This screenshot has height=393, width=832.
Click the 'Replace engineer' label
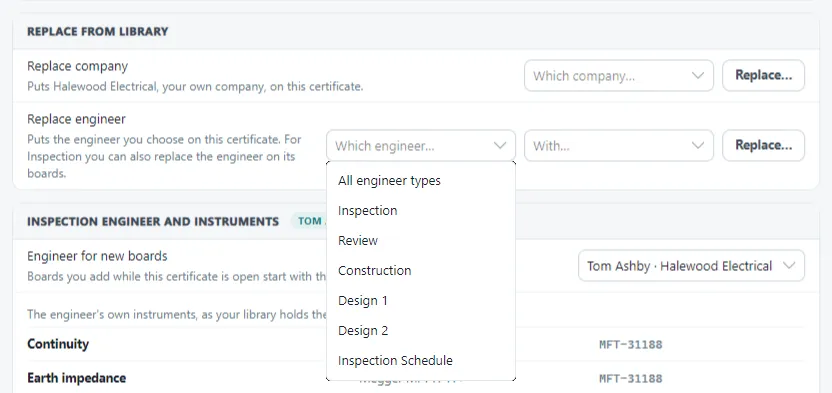76,119
